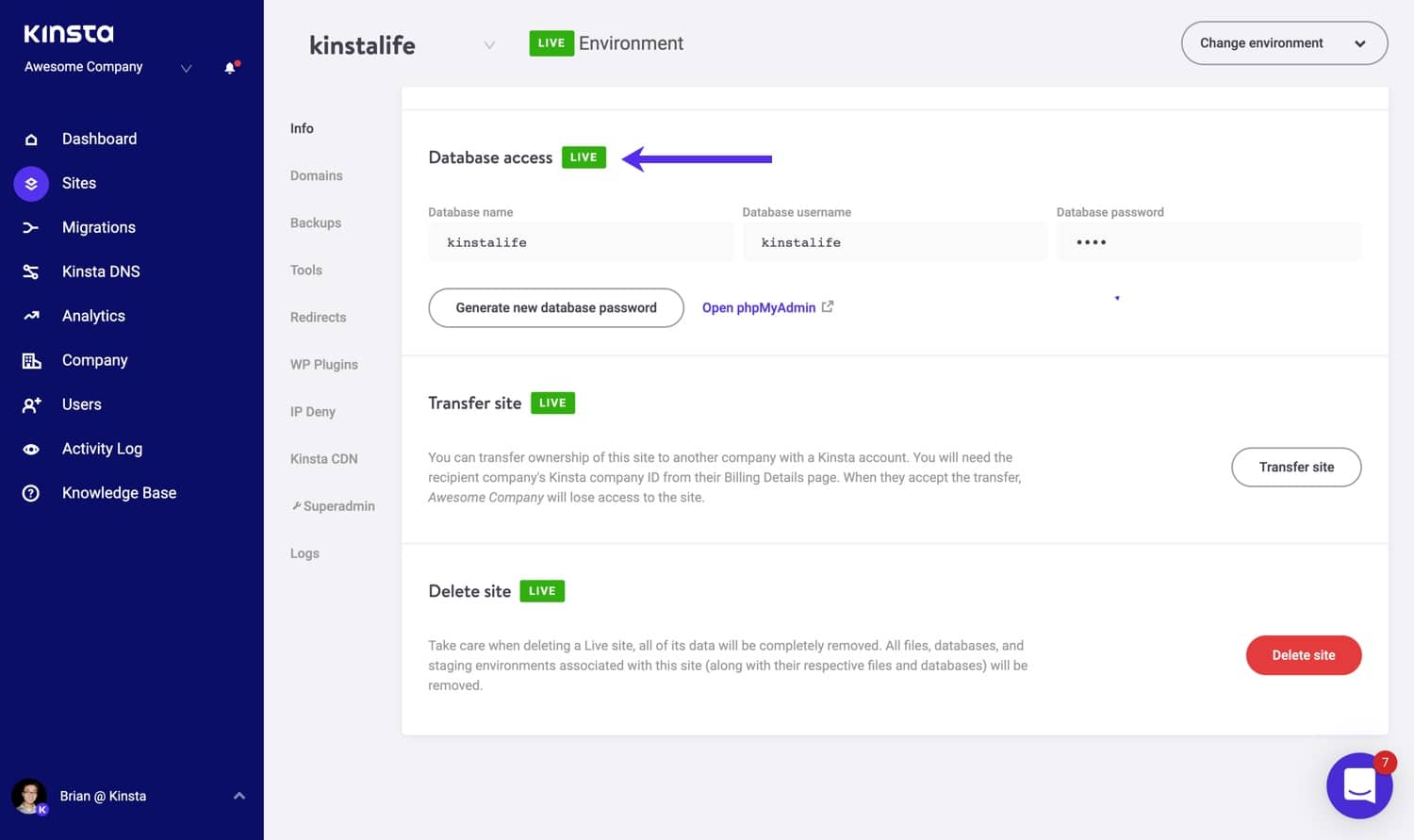This screenshot has width=1414, height=840.
Task: Open the Intercom chat bubble
Action: (x=1359, y=785)
